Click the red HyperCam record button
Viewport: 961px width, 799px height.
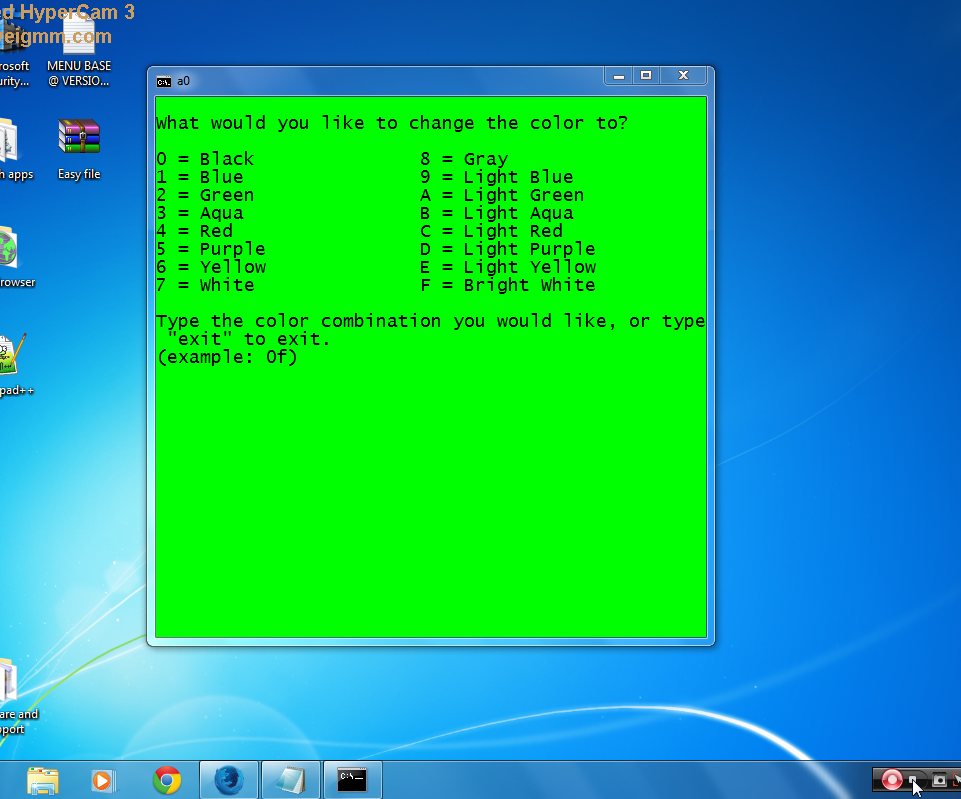click(892, 780)
